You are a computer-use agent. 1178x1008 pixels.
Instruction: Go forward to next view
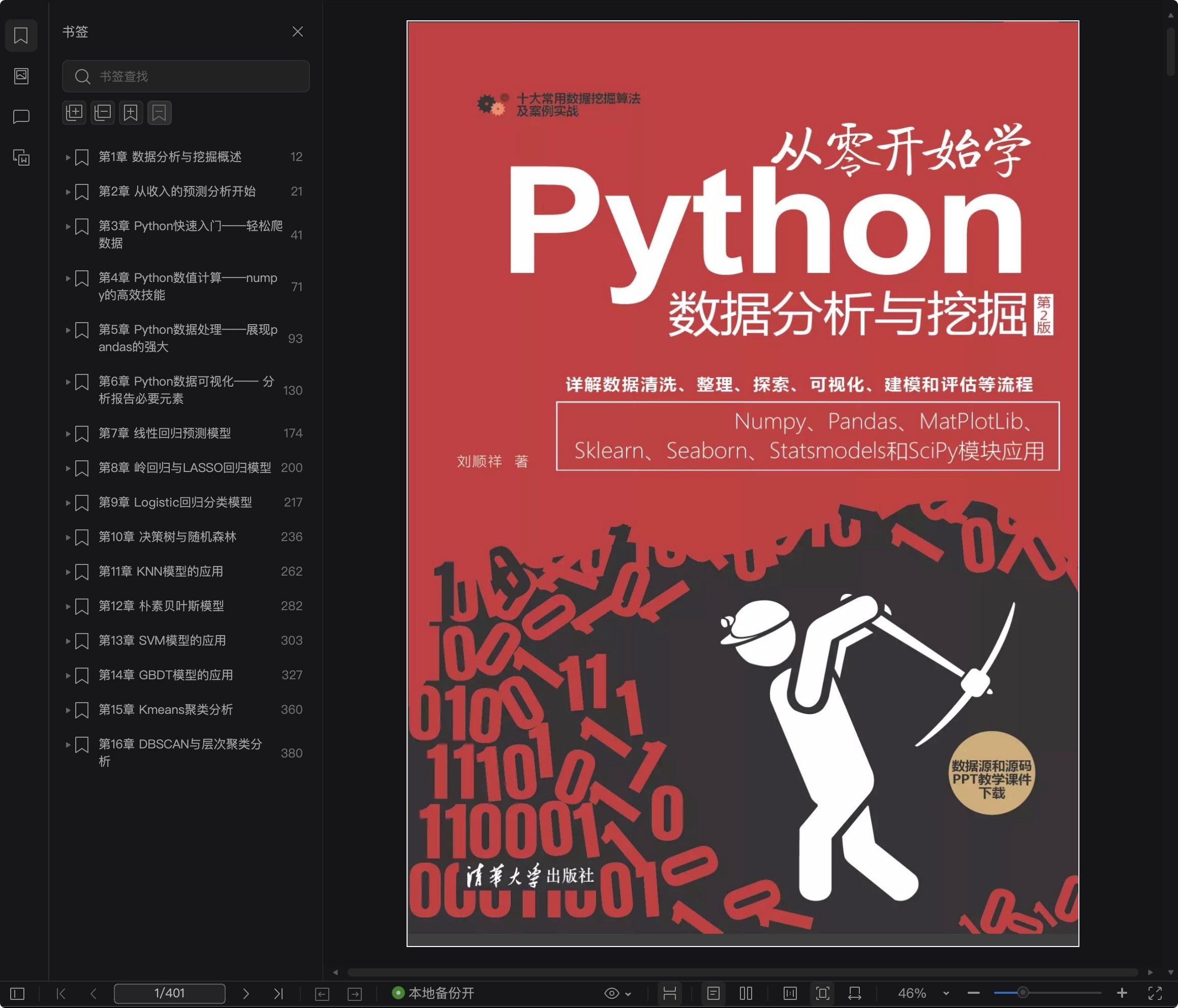[355, 994]
